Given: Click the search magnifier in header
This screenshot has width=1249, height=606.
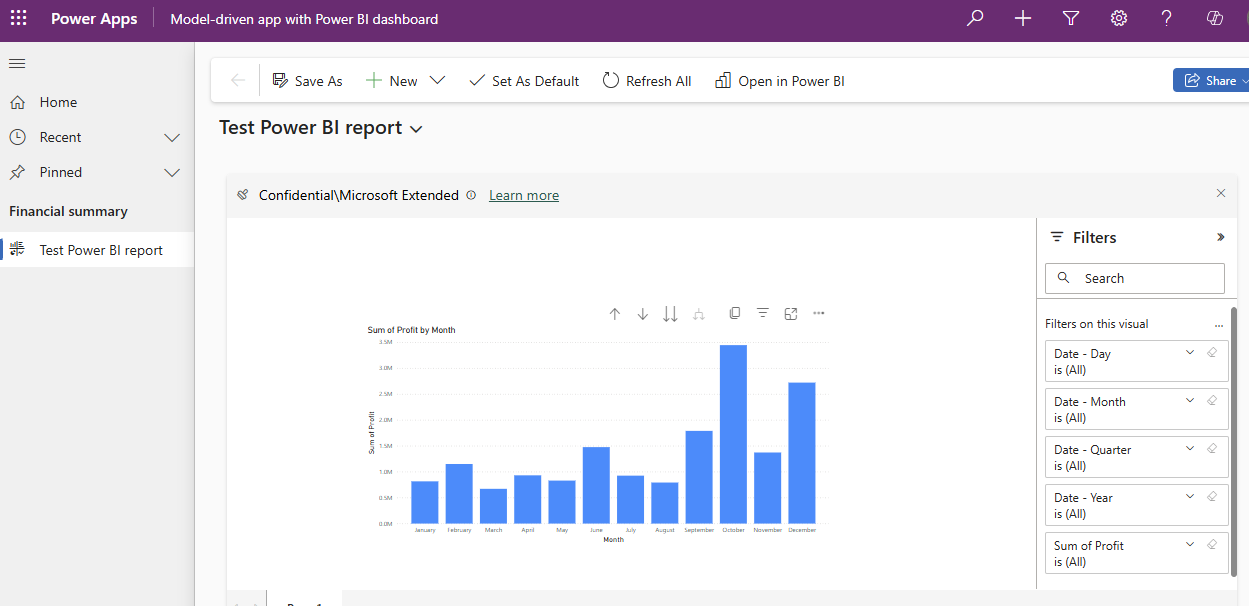Looking at the screenshot, I should coord(975,19).
